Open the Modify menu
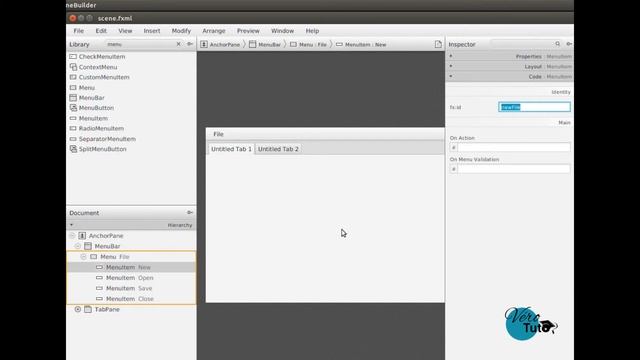 pos(181,31)
